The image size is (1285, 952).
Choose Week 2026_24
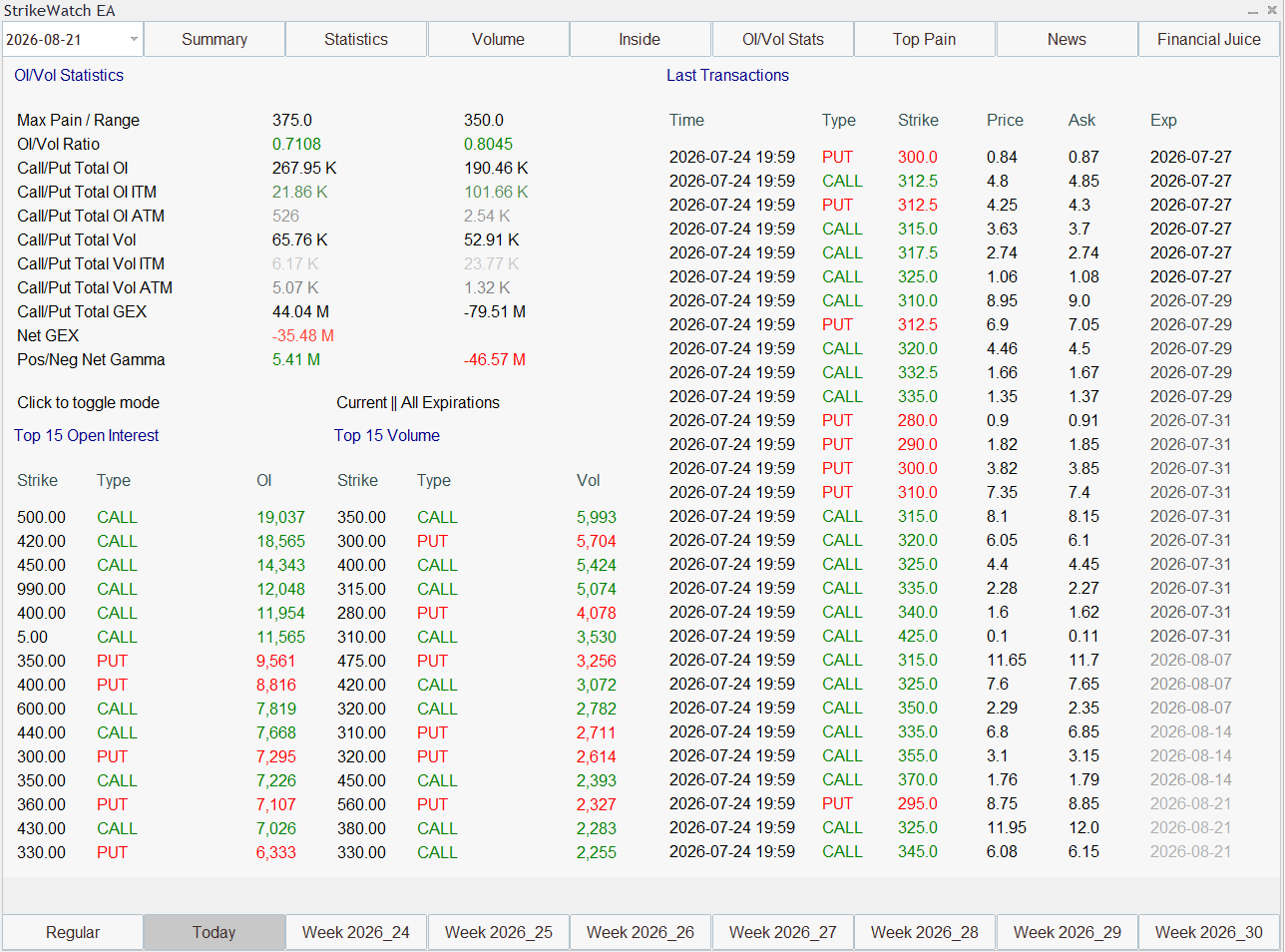tap(356, 932)
